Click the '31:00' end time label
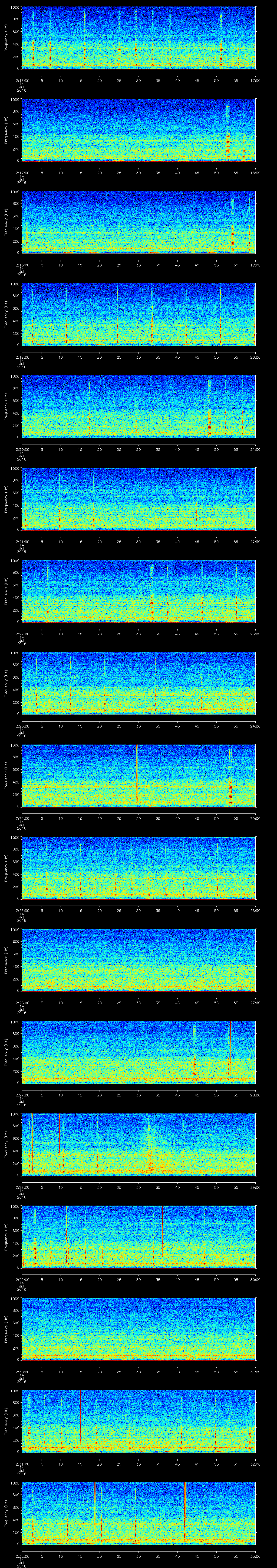The image size is (277, 1568). click(255, 1371)
